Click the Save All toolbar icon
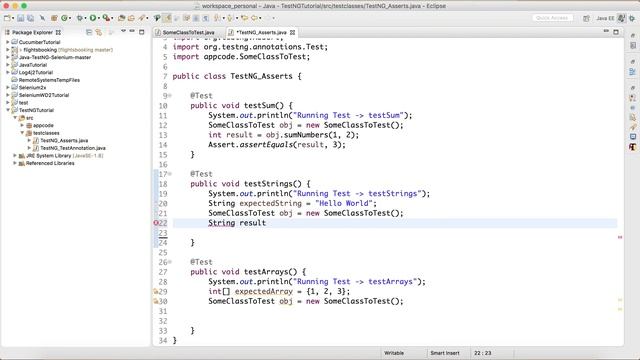 pyautogui.click(x=30, y=18)
